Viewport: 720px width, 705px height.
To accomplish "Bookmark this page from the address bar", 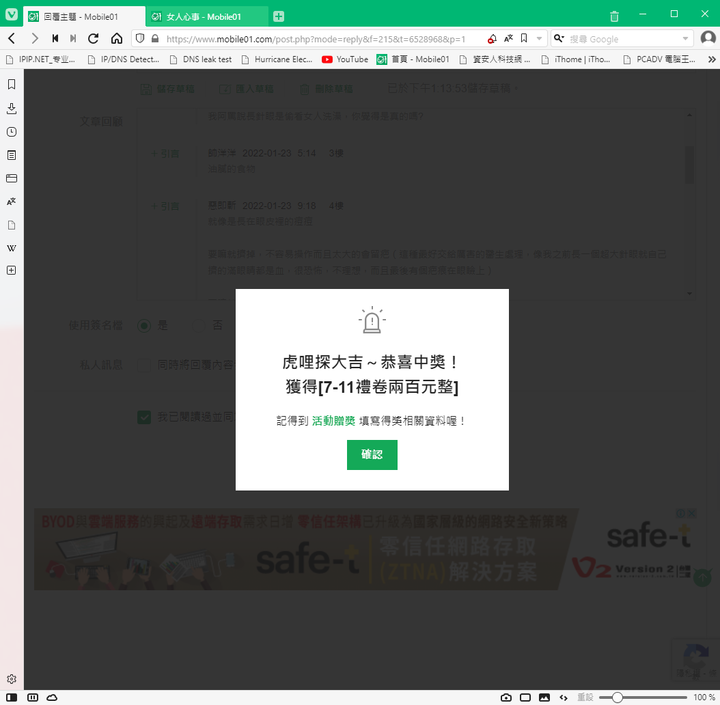I will pos(524,39).
